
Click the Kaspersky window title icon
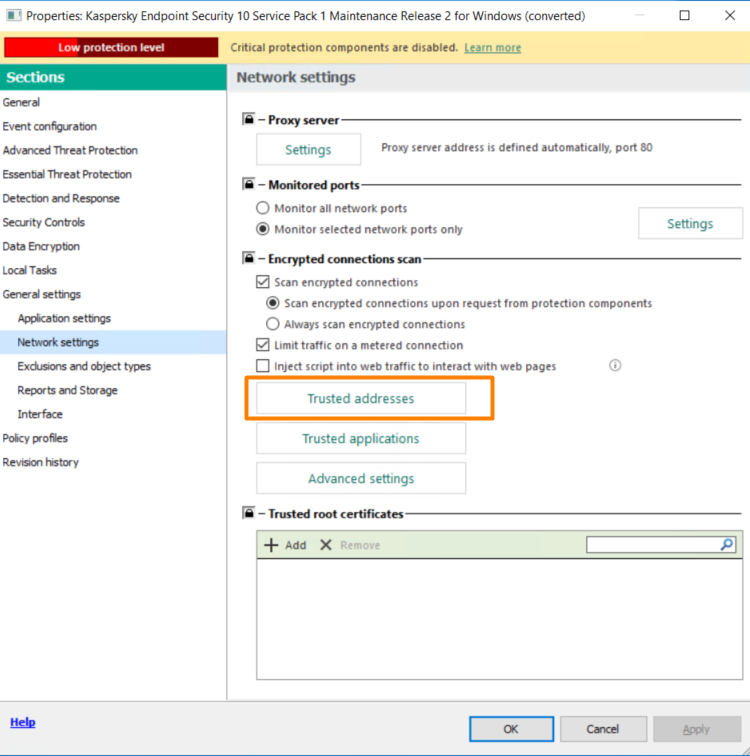[x=14, y=15]
